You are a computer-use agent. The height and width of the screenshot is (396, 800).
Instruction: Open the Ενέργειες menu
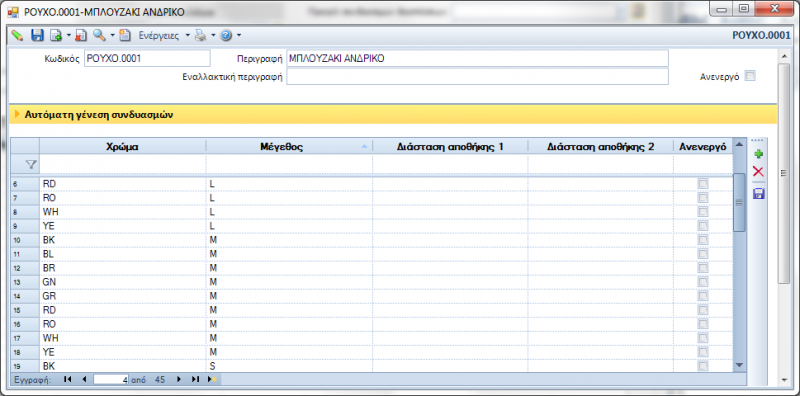159,35
